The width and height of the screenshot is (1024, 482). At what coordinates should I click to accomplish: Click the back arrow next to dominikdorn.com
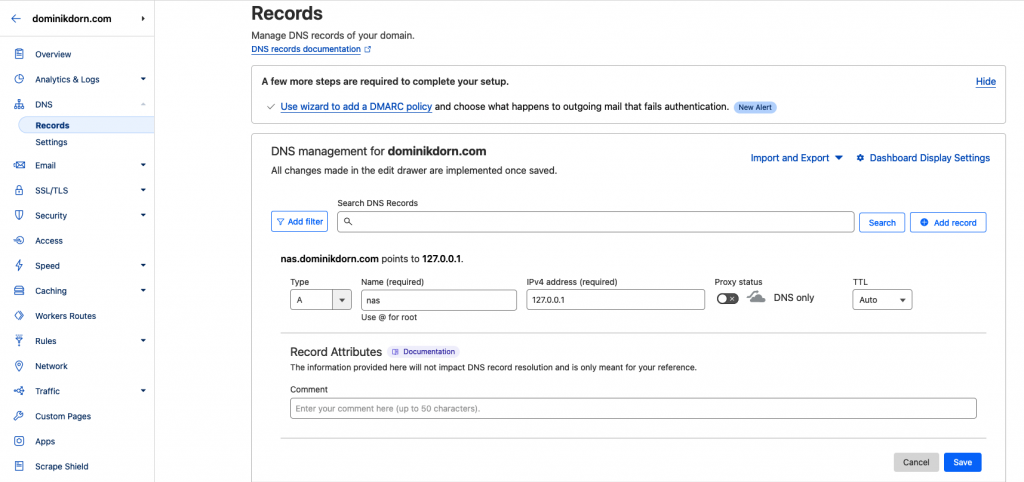click(x=15, y=18)
